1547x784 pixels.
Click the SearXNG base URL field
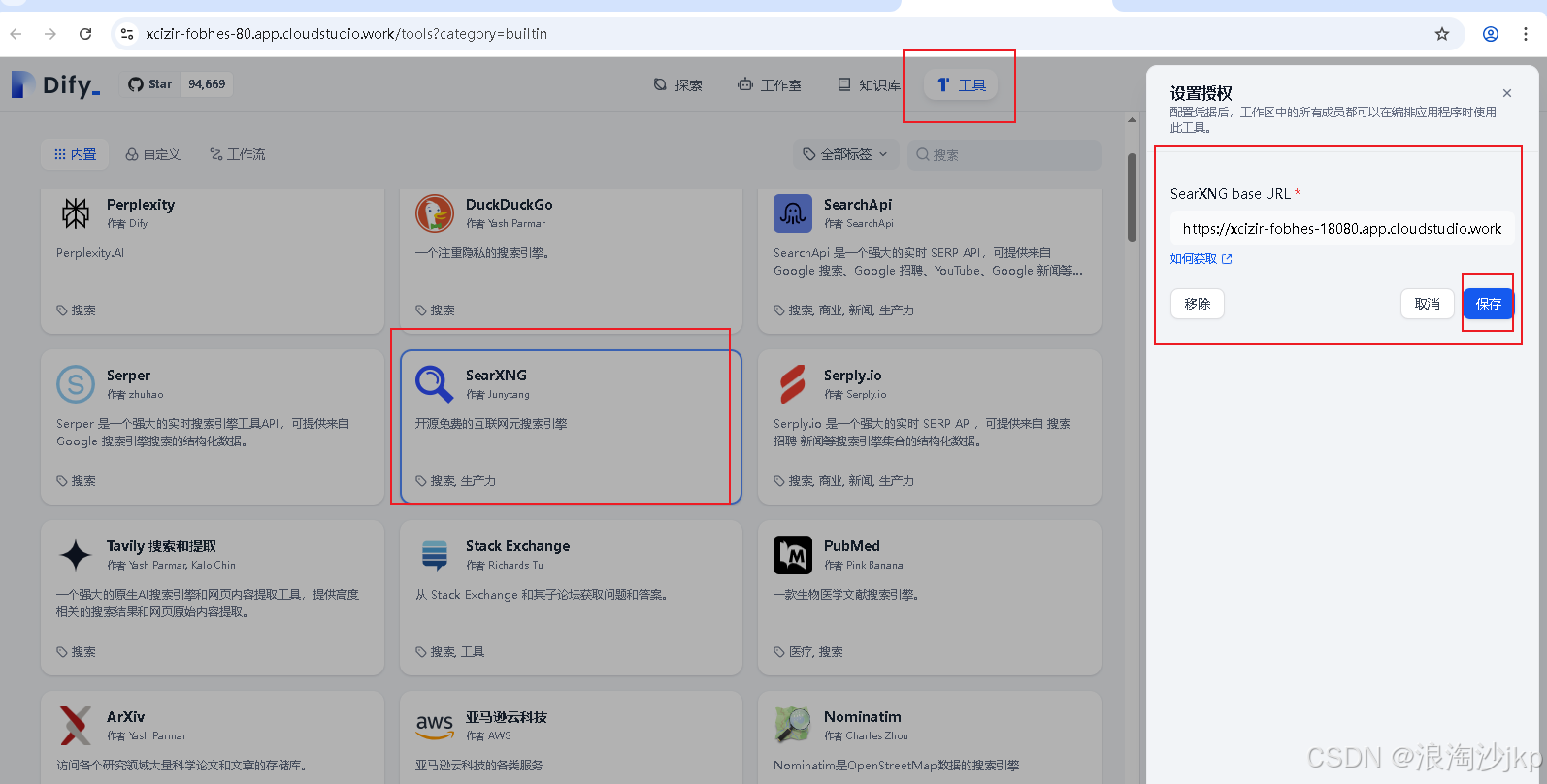click(x=1342, y=229)
